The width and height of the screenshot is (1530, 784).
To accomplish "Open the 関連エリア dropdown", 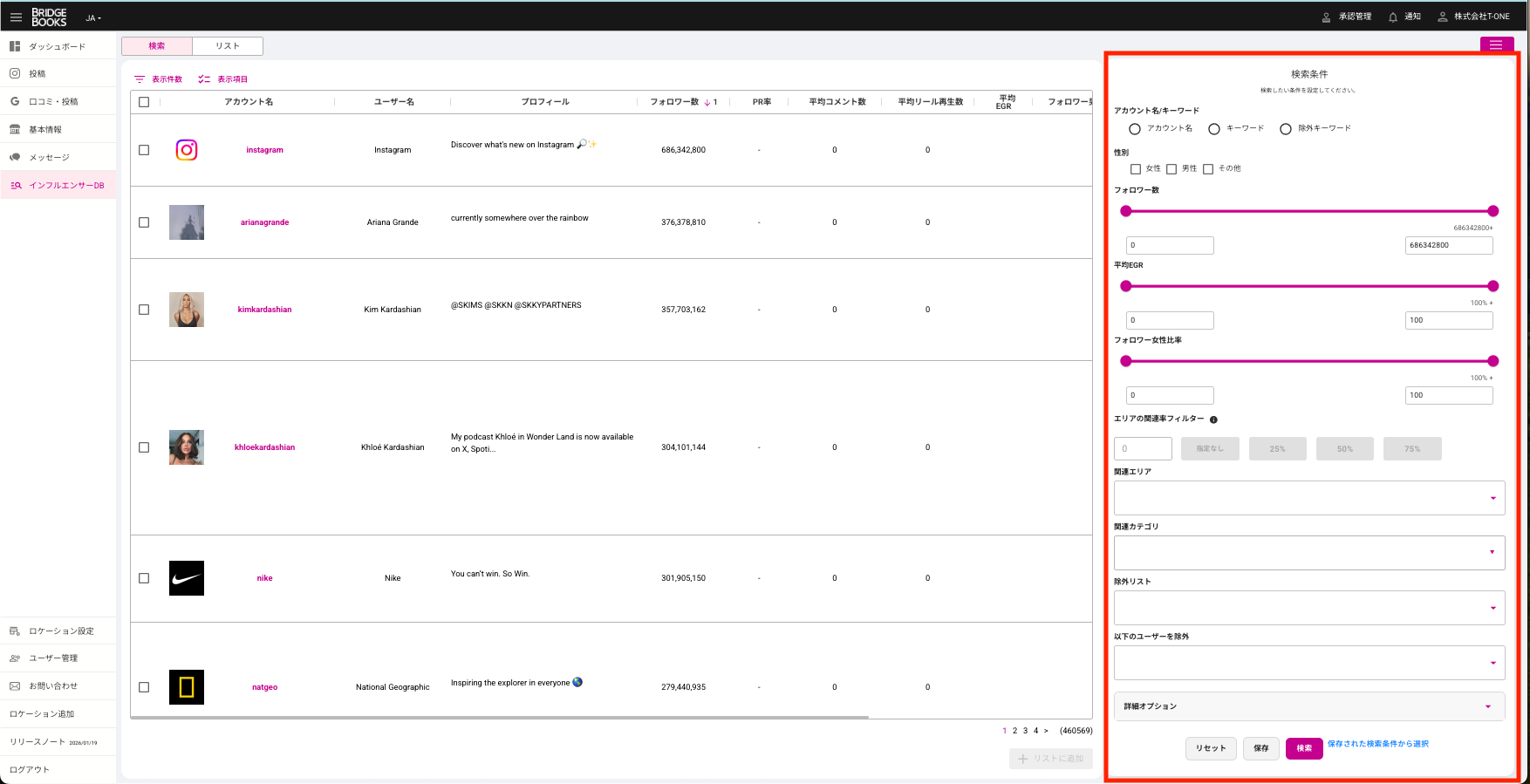I will tap(1308, 498).
